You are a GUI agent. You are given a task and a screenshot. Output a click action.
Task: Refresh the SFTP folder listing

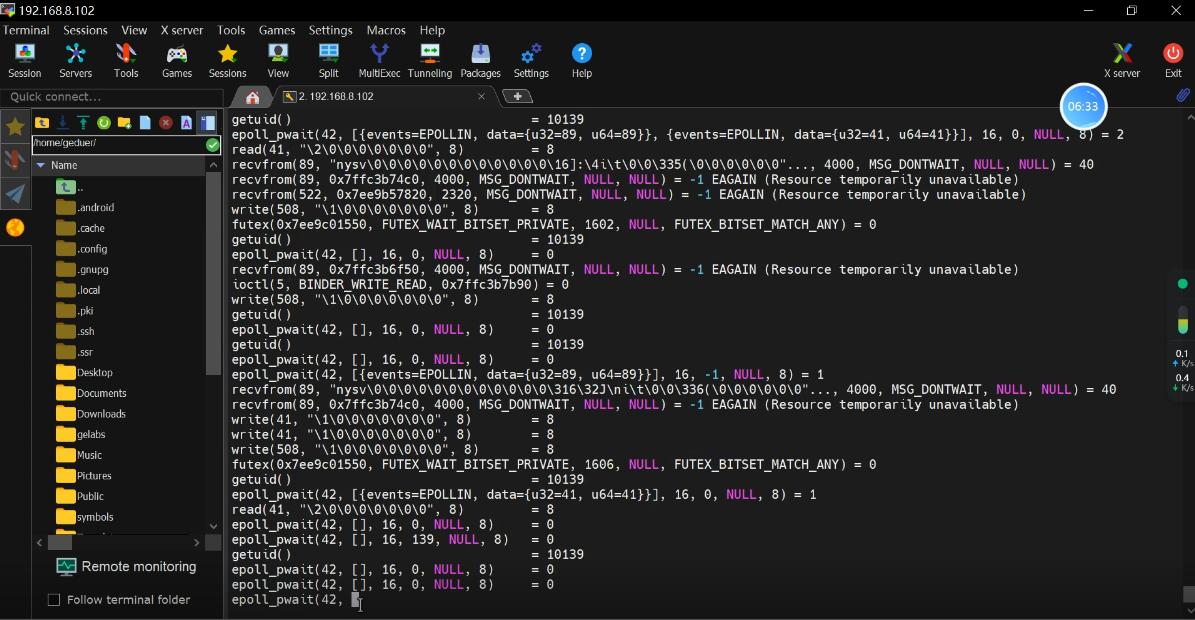(104, 123)
